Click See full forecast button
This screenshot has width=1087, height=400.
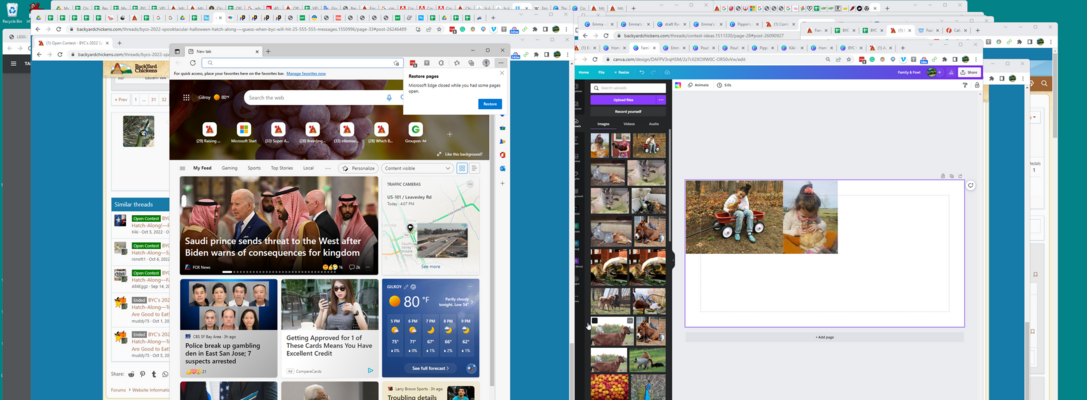point(431,368)
